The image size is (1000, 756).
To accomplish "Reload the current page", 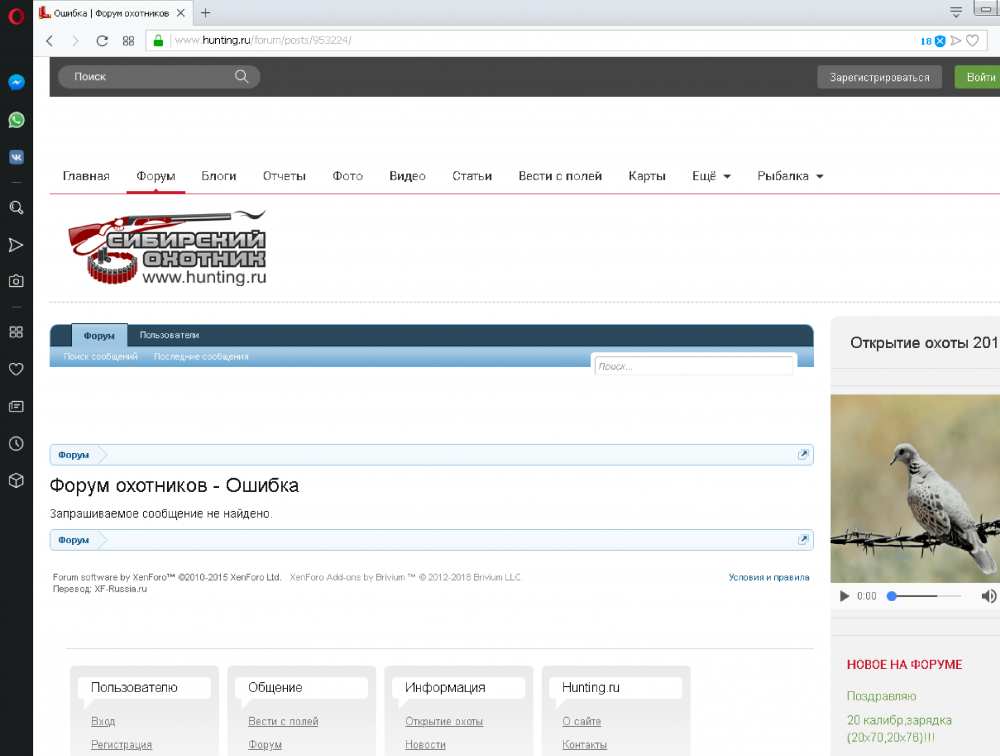I will pyautogui.click(x=101, y=41).
